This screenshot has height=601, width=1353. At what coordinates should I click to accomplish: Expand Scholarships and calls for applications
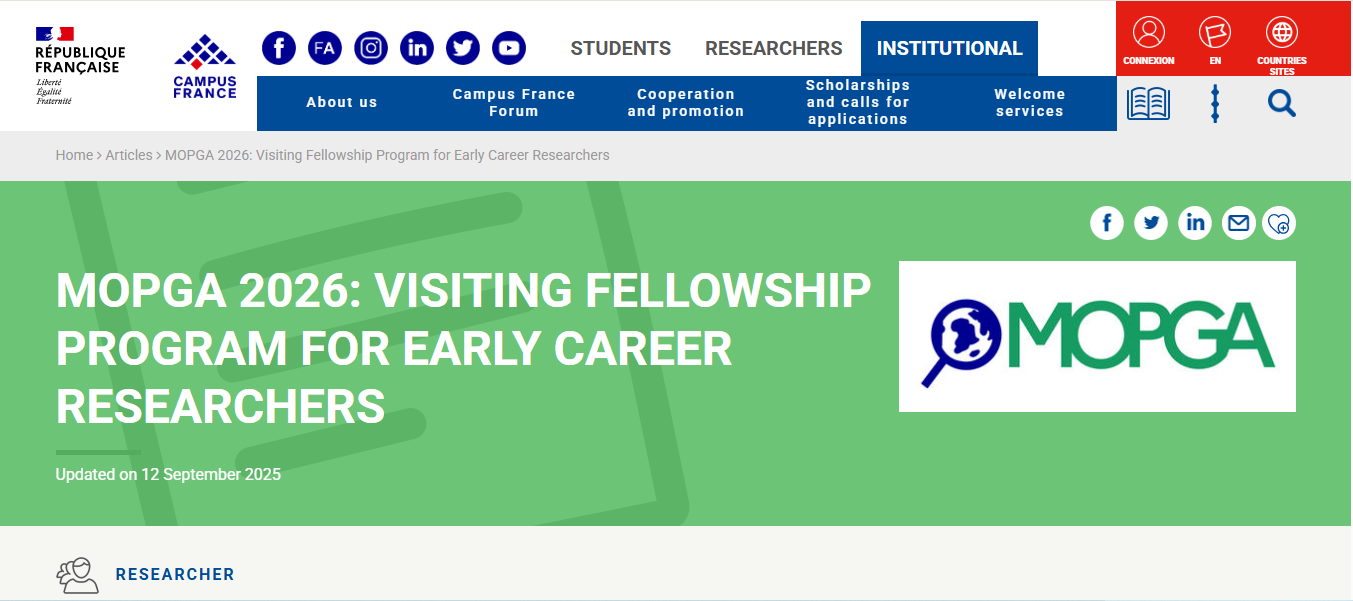858,102
